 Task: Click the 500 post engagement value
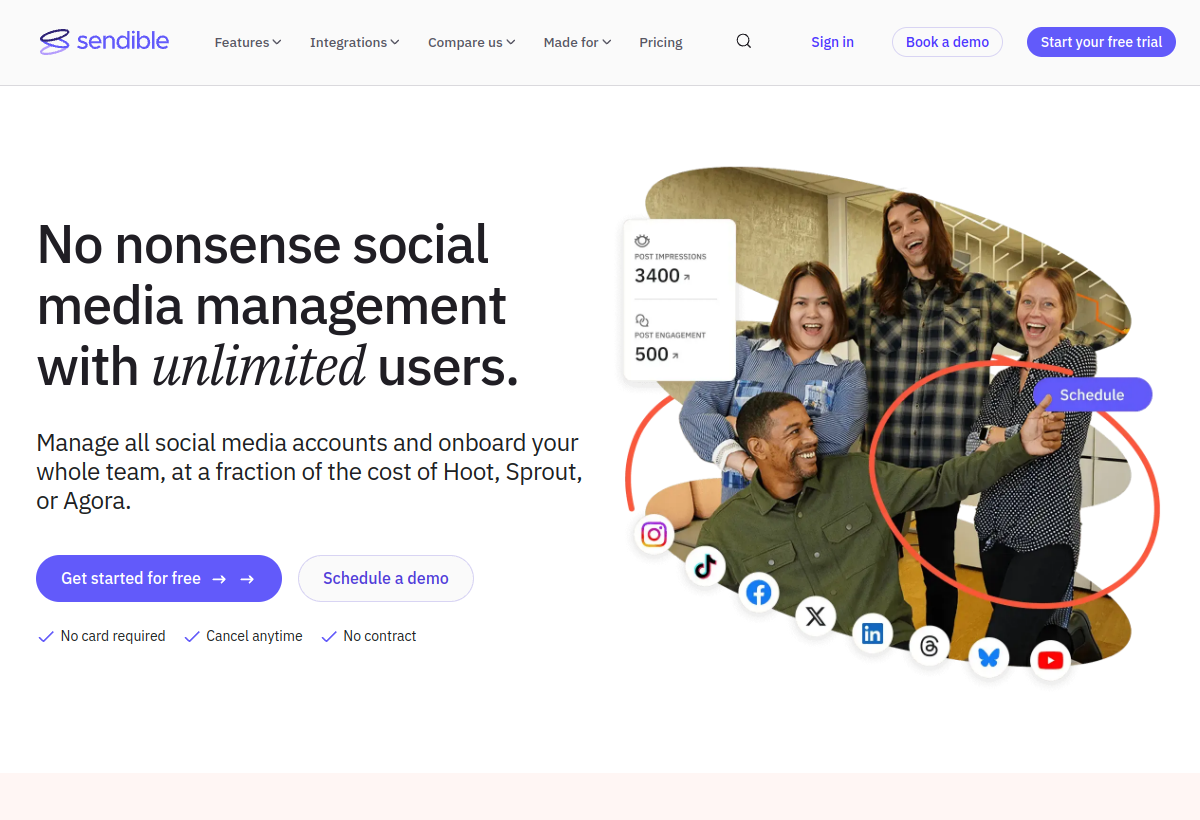coord(651,354)
